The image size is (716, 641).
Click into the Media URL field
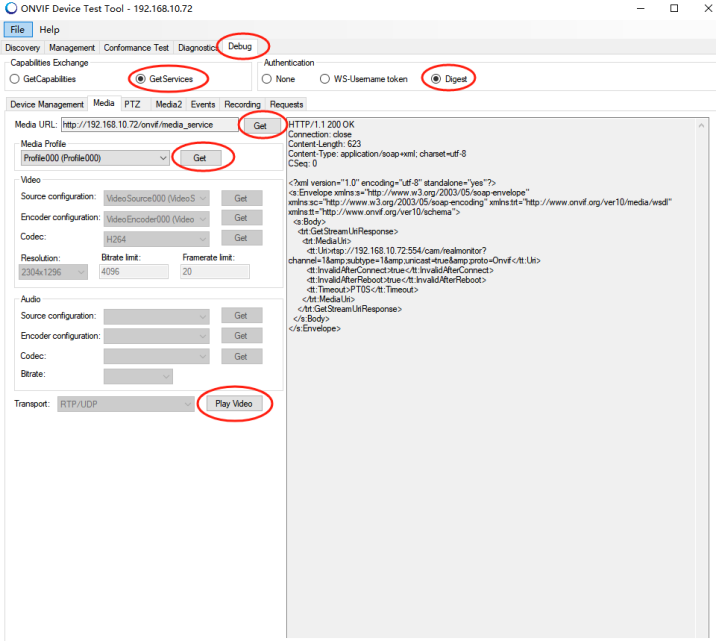click(x=149, y=125)
